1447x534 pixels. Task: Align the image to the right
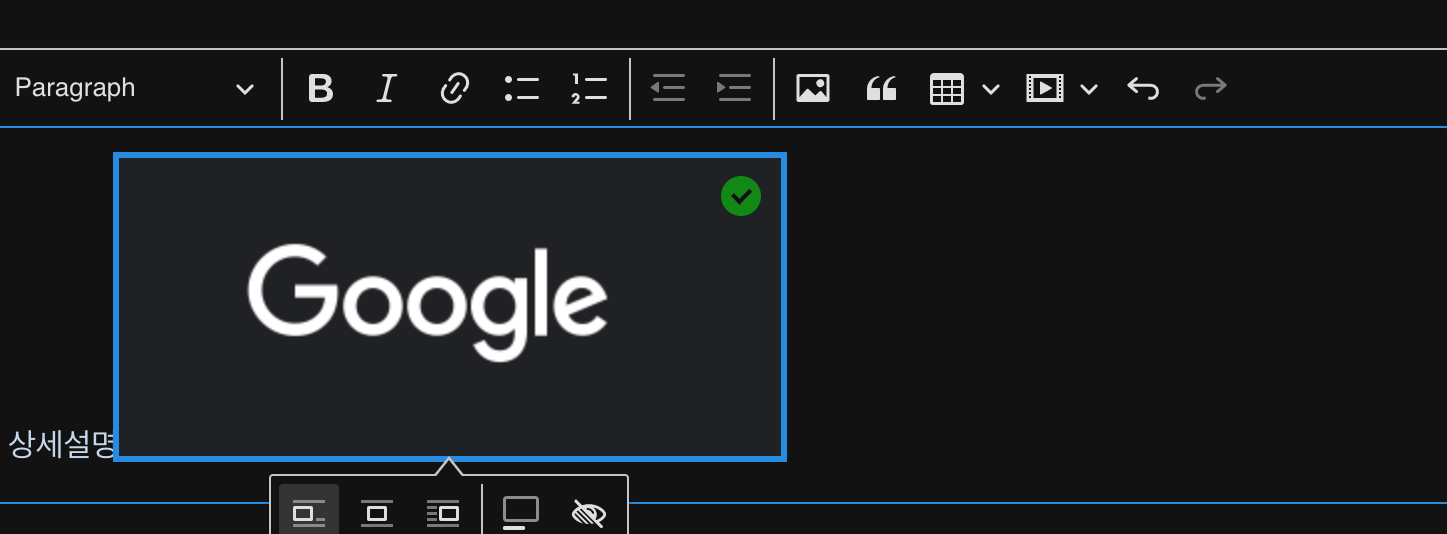443,512
